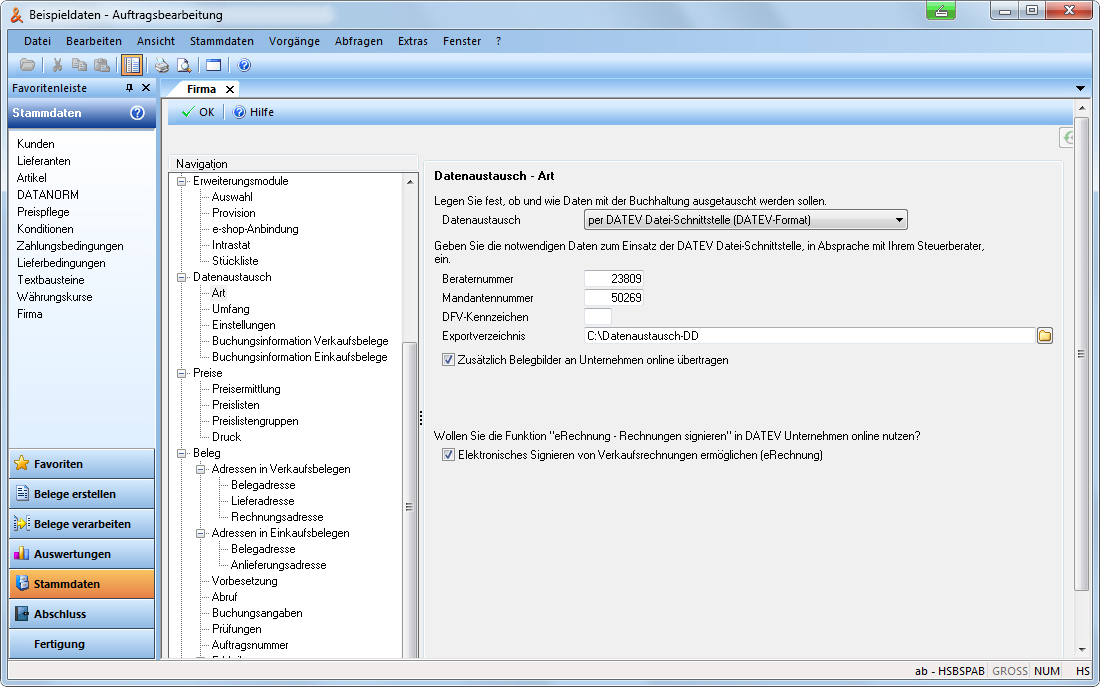The image size is (1100, 687).
Task: Close the Firma tab
Action: (230, 89)
